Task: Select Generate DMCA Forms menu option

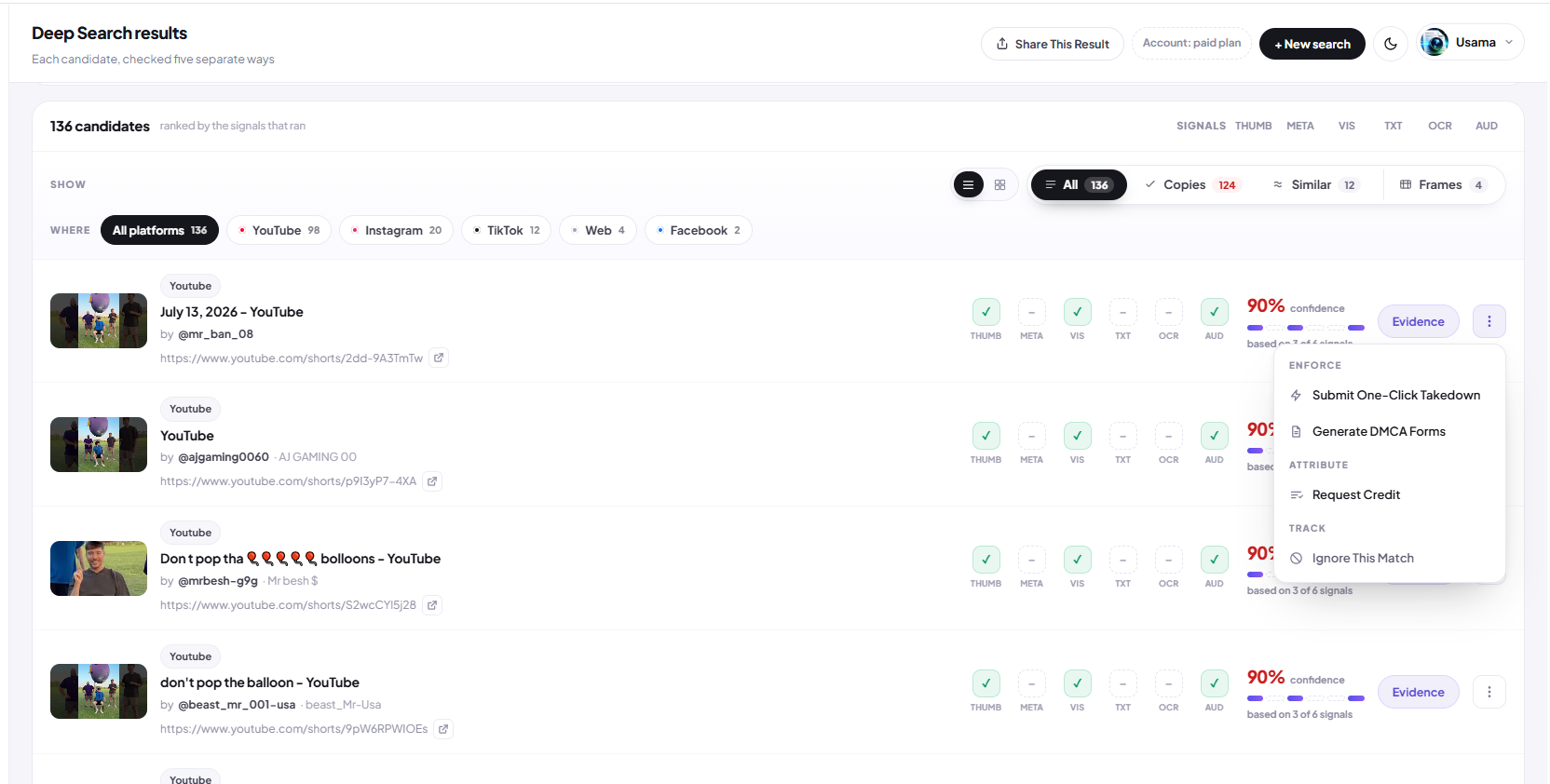Action: pyautogui.click(x=1389, y=432)
